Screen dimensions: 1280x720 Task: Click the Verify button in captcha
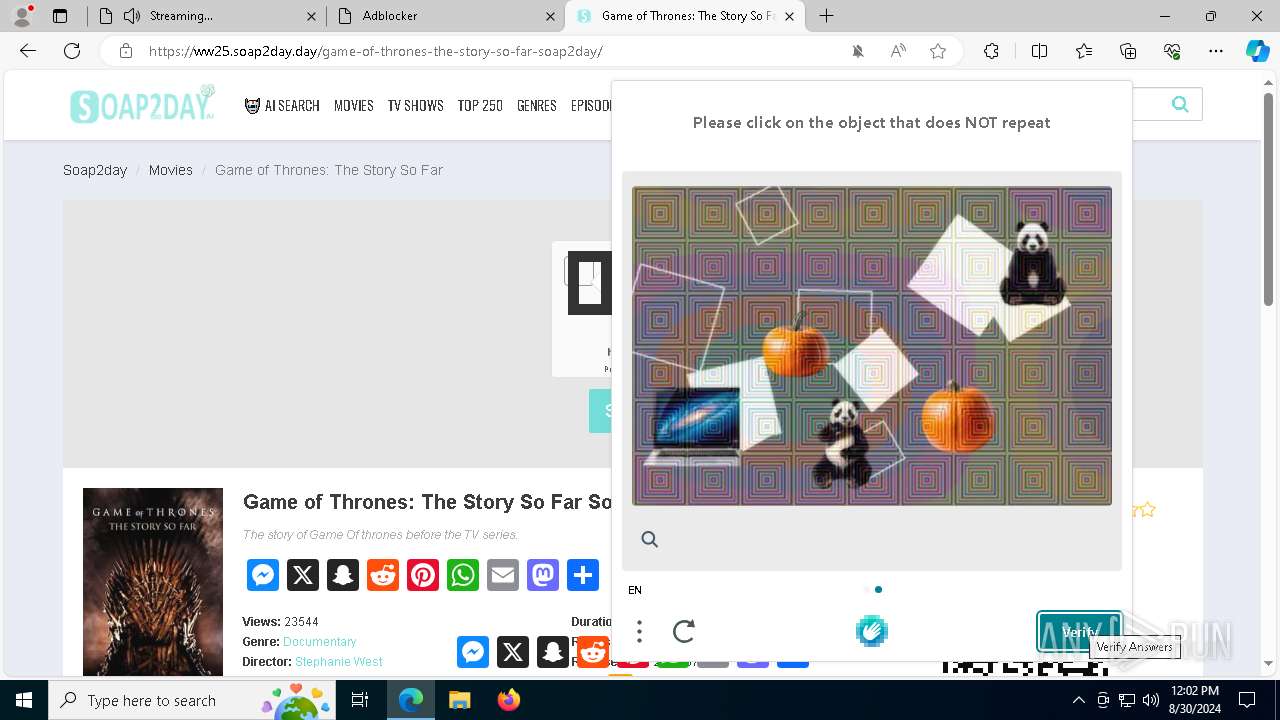(x=1080, y=632)
